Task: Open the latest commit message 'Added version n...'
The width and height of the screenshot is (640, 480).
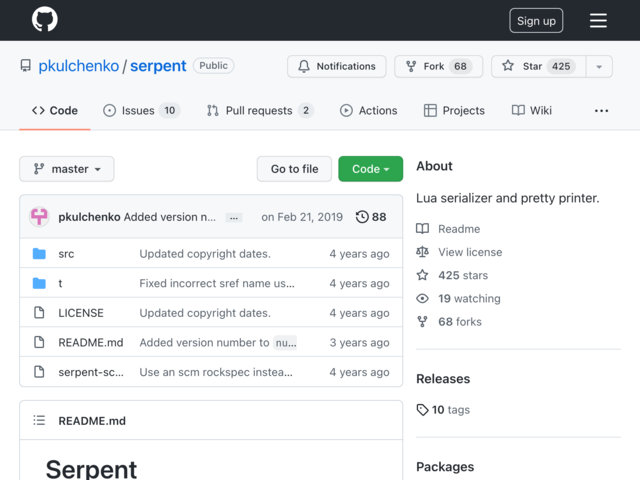Action: click(170, 217)
